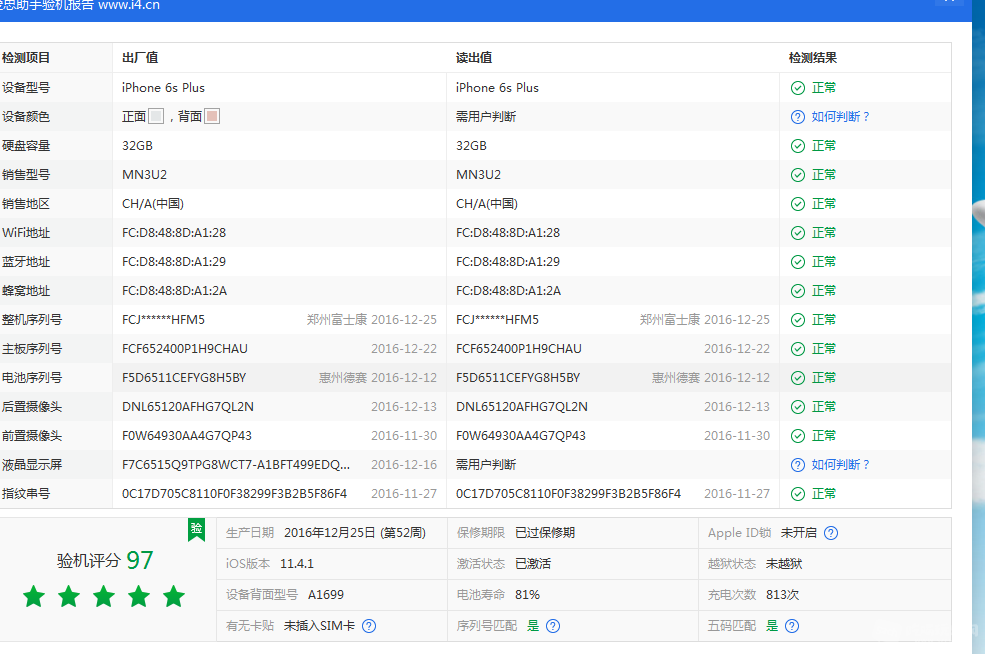This screenshot has width=985, height=654.
Task: Open the help icon next to 未插入SIM卡
Action: [369, 626]
